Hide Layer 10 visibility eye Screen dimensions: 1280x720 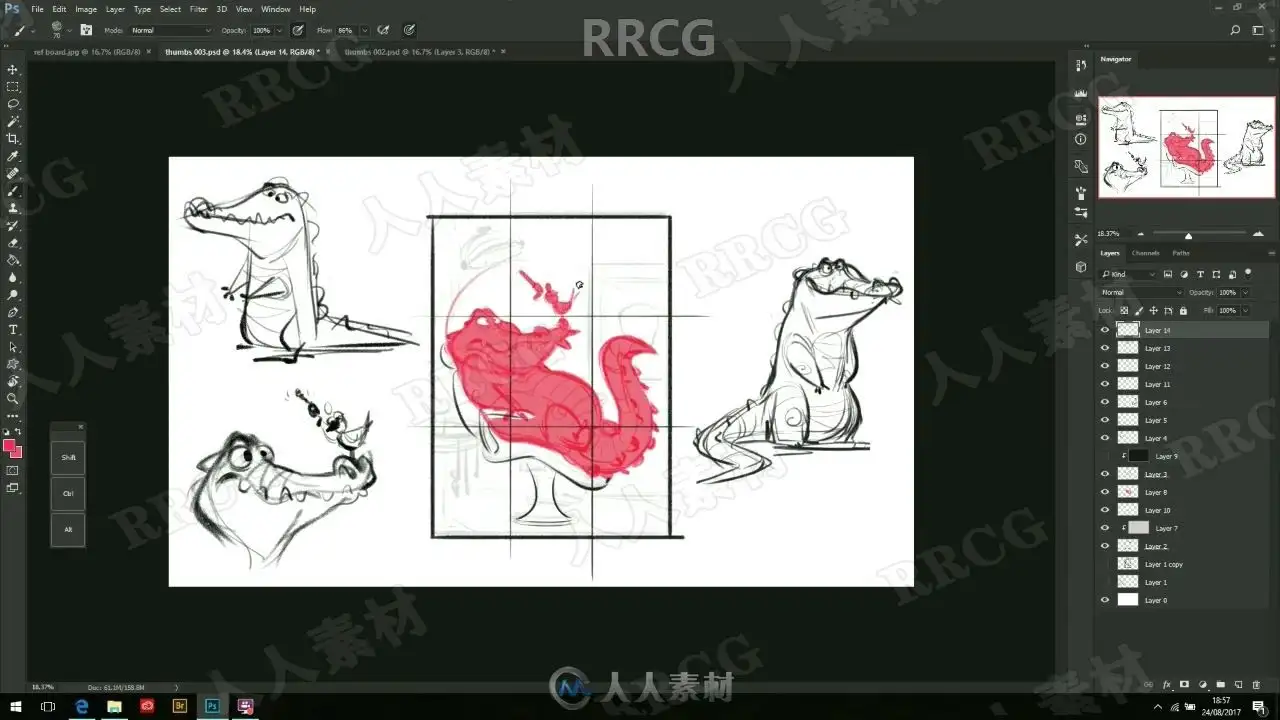pyautogui.click(x=1105, y=510)
